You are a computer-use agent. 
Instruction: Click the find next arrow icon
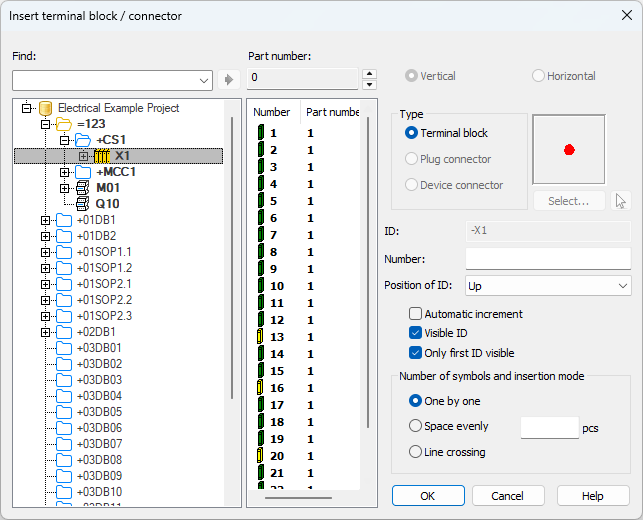[x=229, y=80]
